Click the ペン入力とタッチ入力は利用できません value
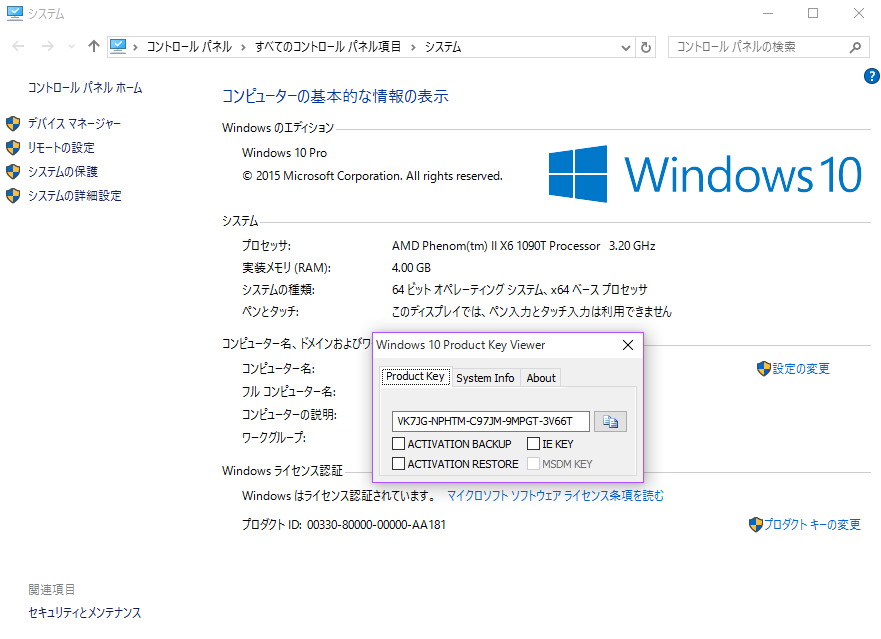 pos(532,312)
